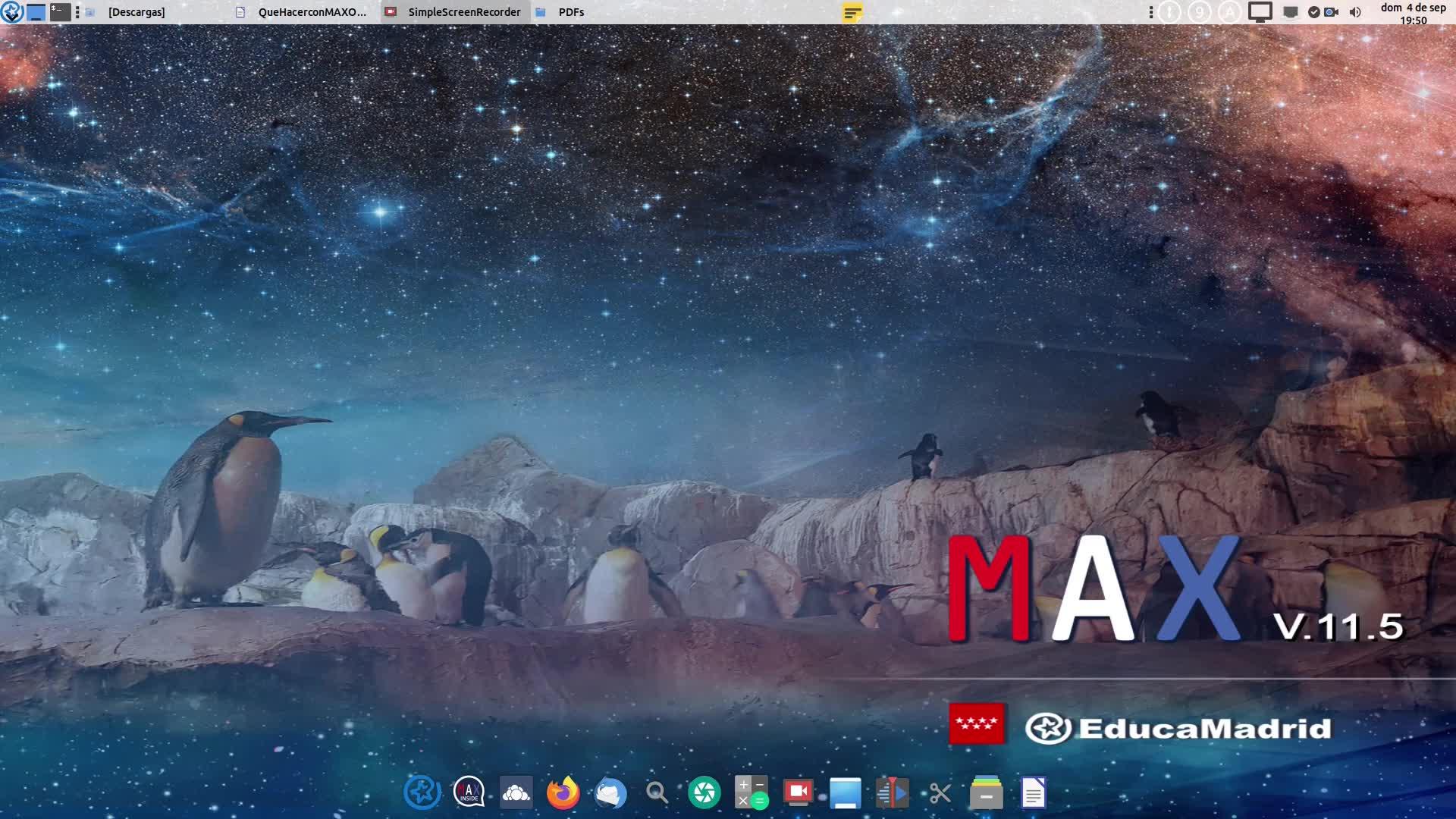The width and height of the screenshot is (1456, 819).
Task: Open the red screen recorder dock icon
Action: 798,793
